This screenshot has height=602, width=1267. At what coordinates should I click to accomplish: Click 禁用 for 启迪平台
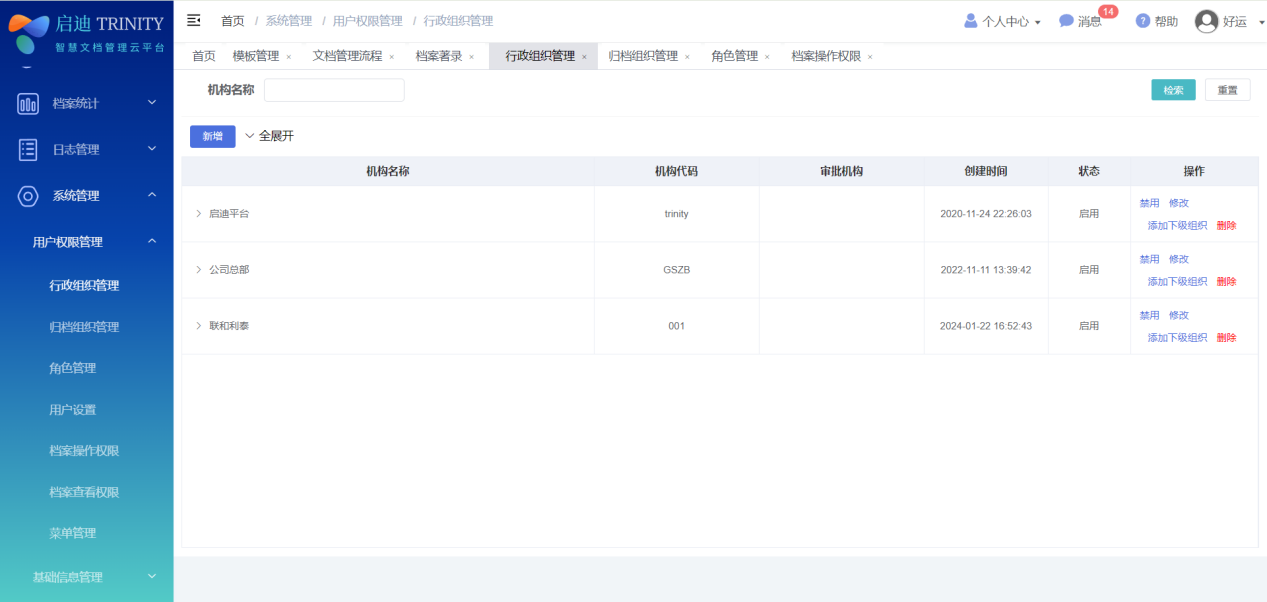(1149, 203)
